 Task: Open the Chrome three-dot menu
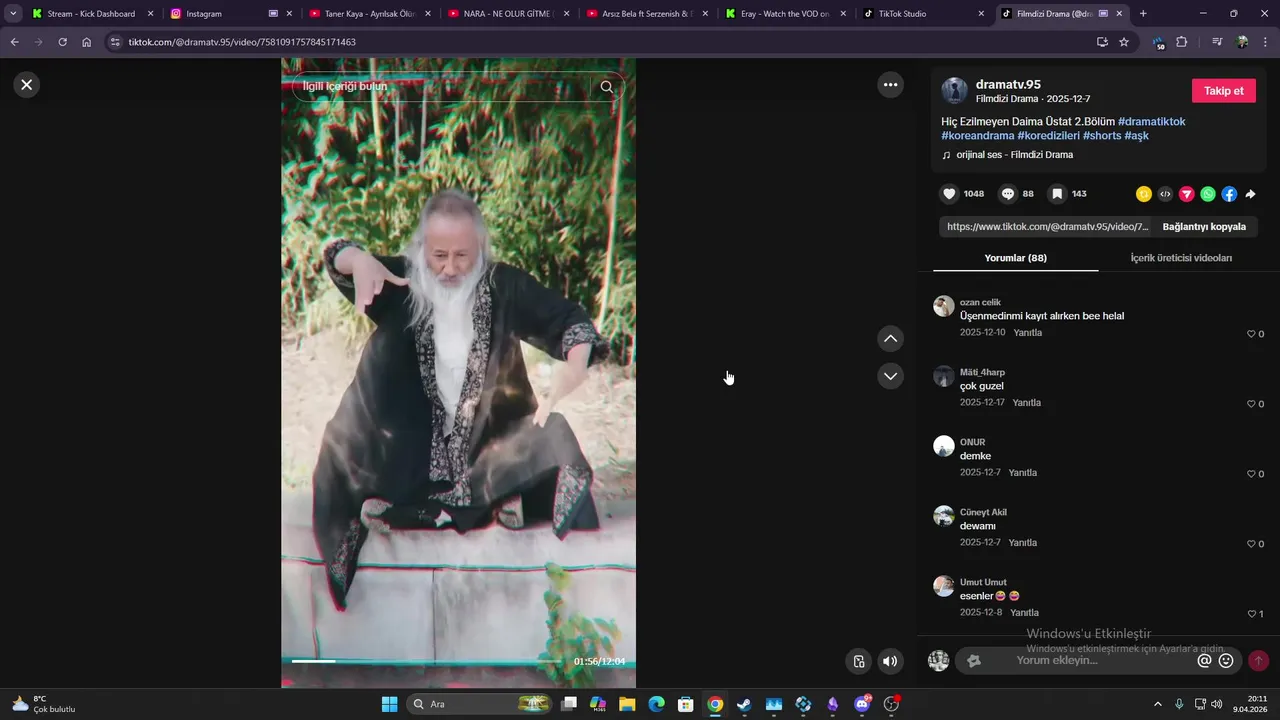coord(1265,42)
